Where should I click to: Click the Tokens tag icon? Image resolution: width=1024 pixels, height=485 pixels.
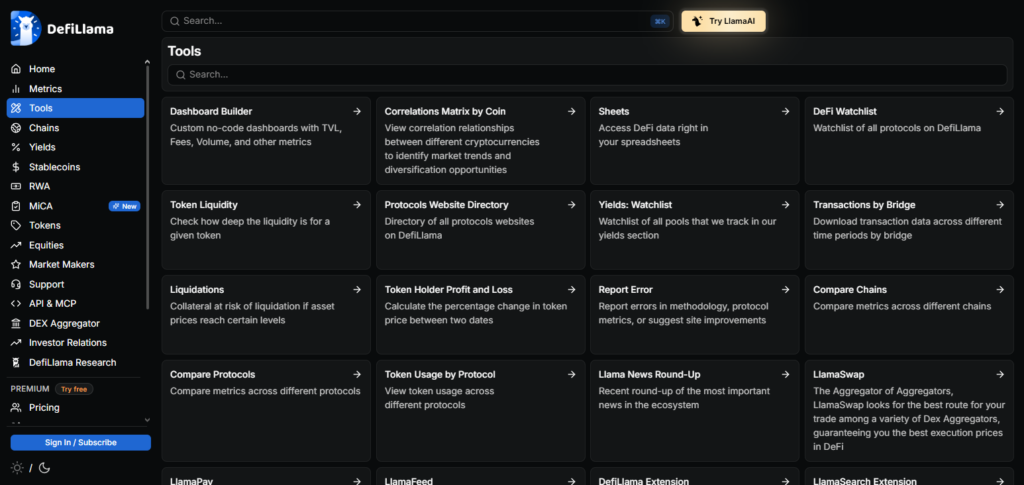[16, 226]
